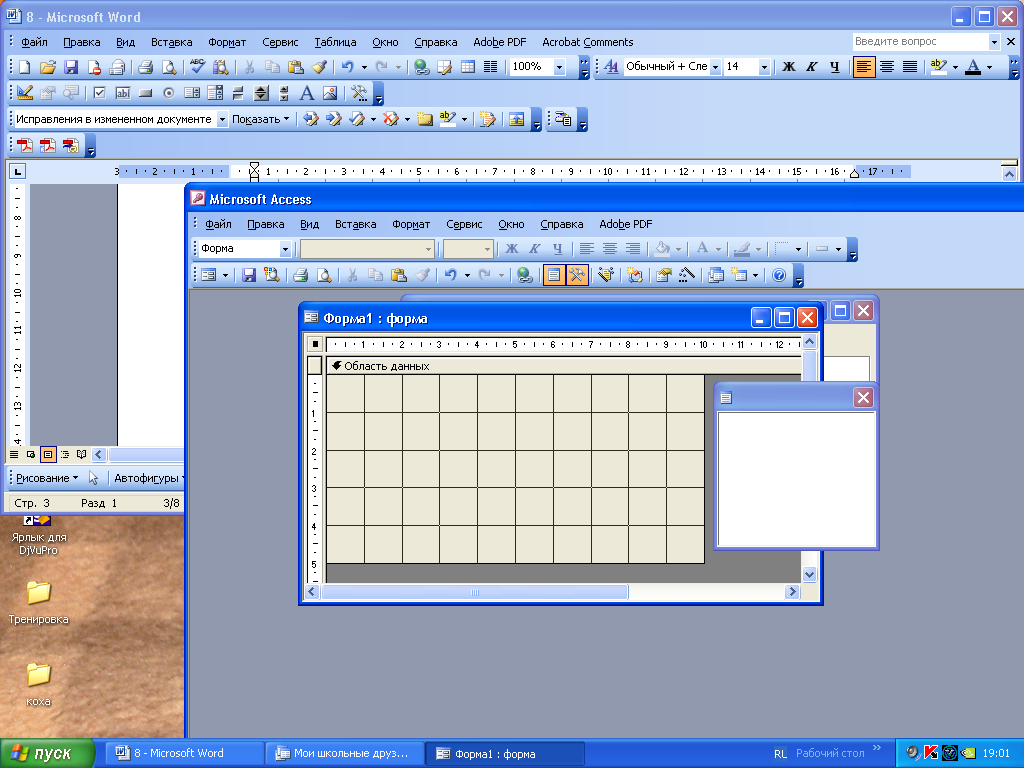Click the Word spelling check ABC icon
Viewport: 1024px width, 768px height.
197,67
